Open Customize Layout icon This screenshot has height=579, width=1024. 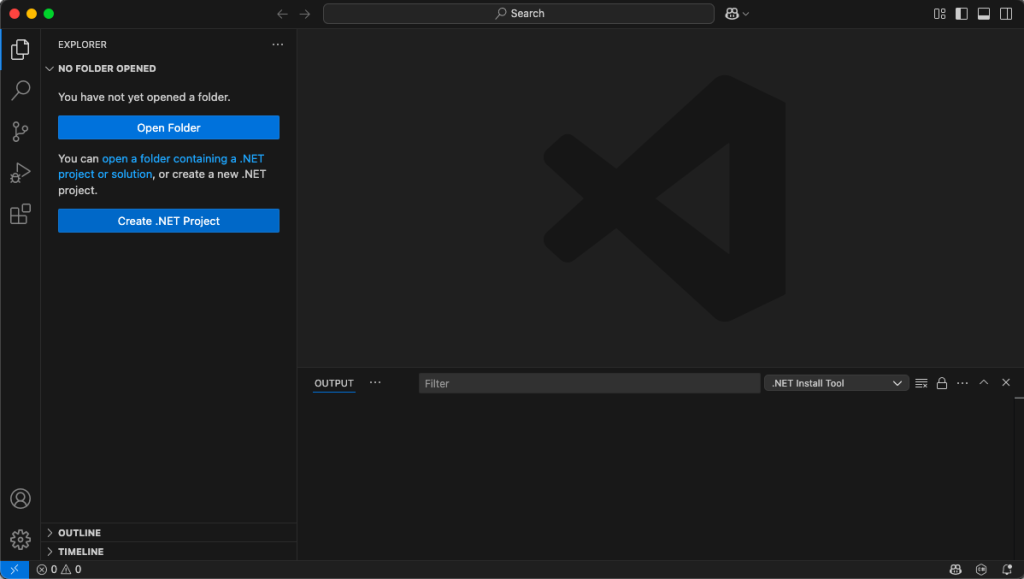pos(940,14)
